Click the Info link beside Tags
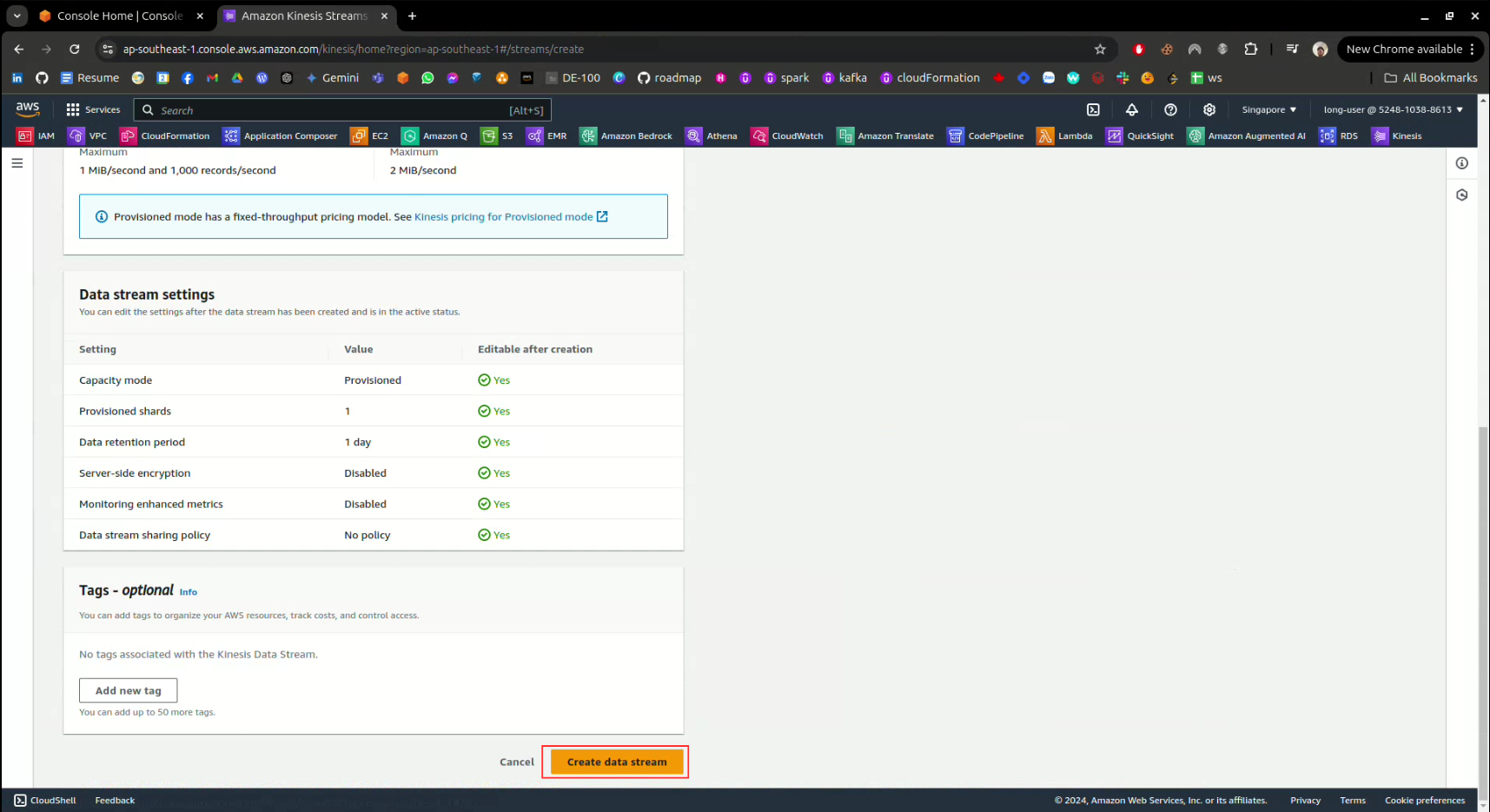 [x=189, y=592]
